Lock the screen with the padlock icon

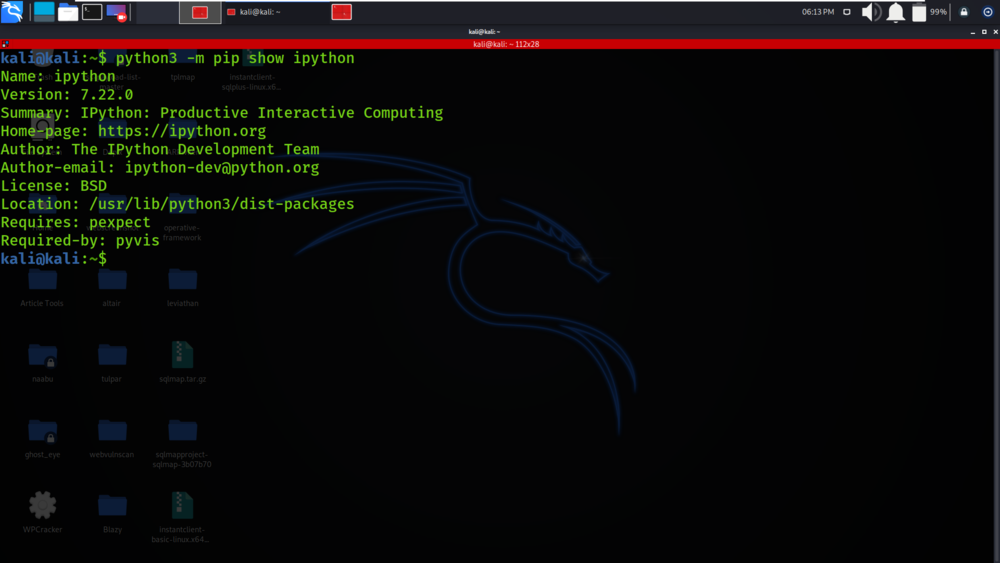pos(964,12)
